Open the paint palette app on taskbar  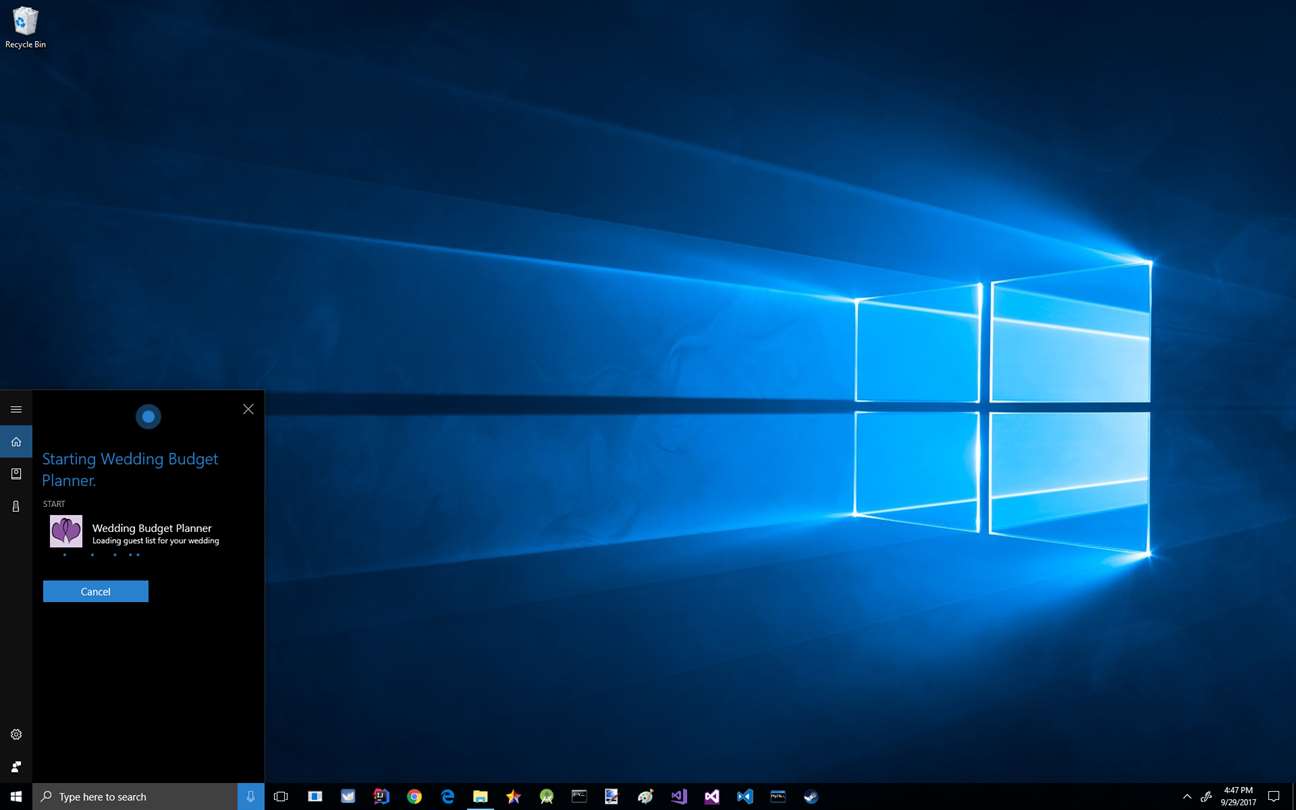click(x=645, y=797)
